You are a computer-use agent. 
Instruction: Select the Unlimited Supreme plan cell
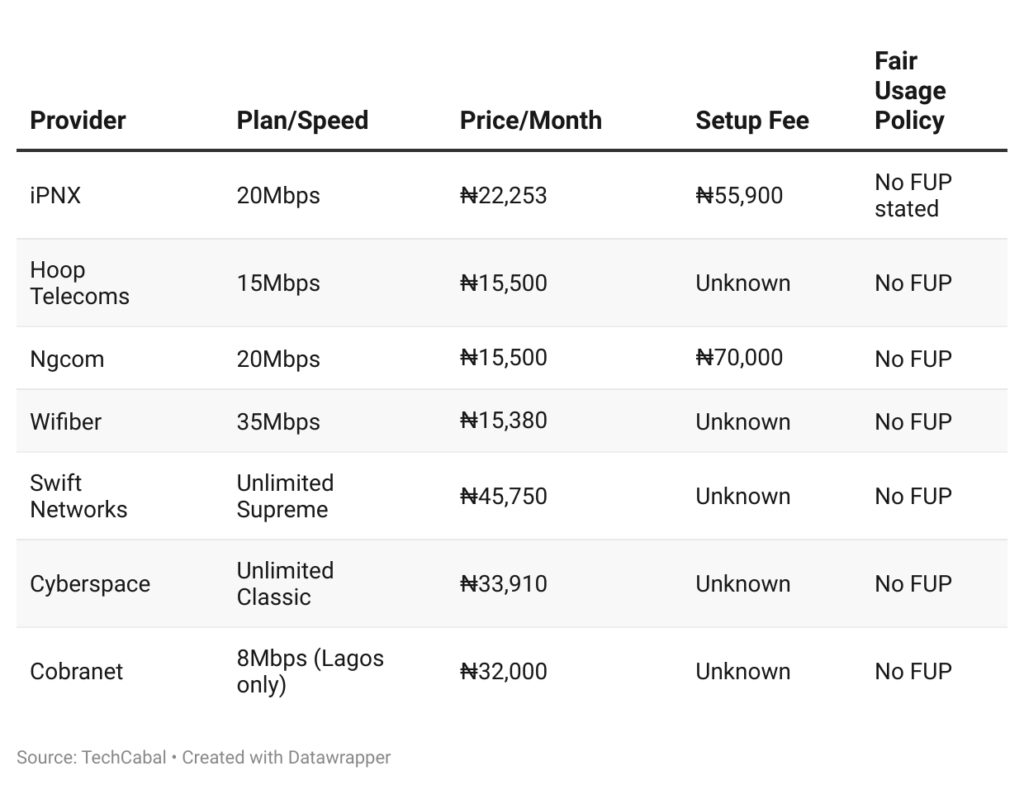tap(285, 496)
